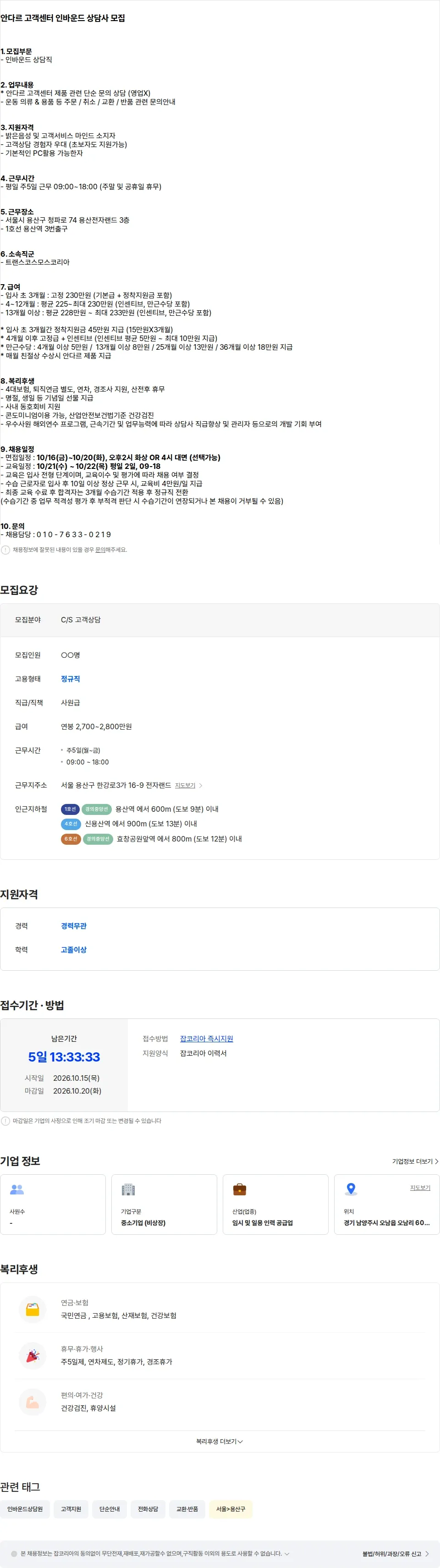This screenshot has width=440, height=1568.
Task: Click 연봉 2,700~2,800만원 salary value
Action: click(96, 727)
